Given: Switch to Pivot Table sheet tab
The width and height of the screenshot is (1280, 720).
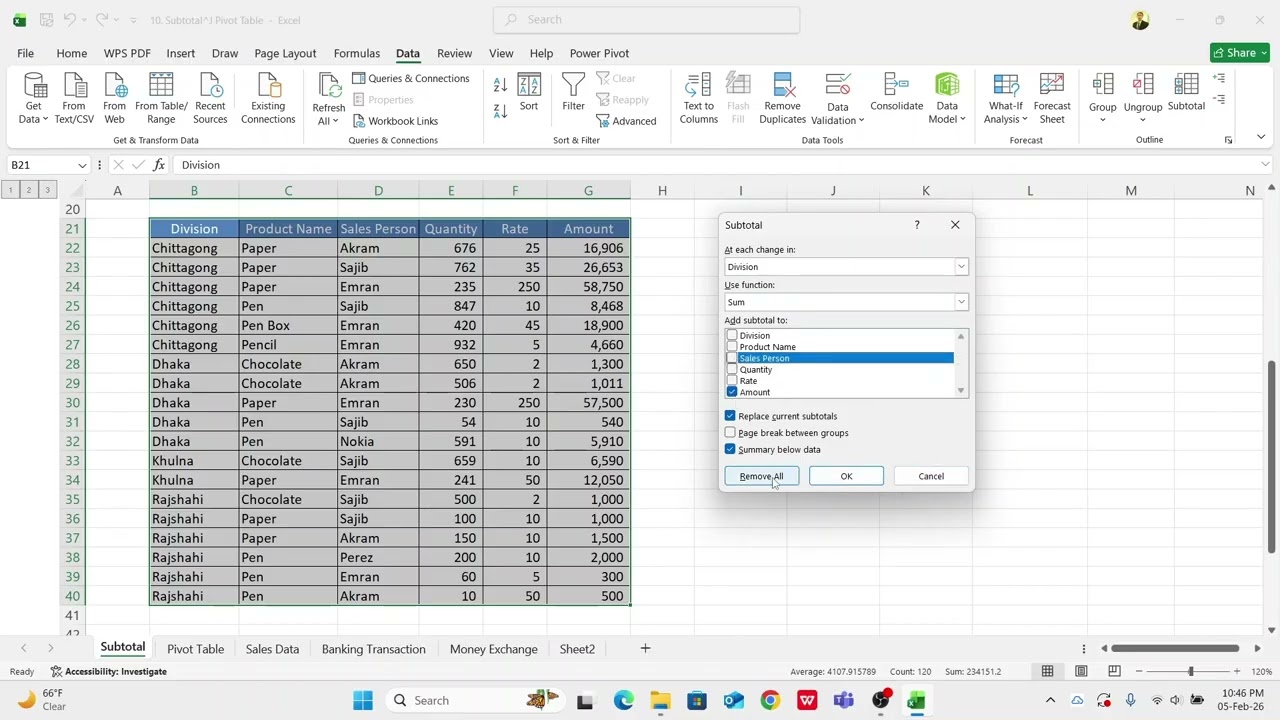Looking at the screenshot, I should point(196,649).
